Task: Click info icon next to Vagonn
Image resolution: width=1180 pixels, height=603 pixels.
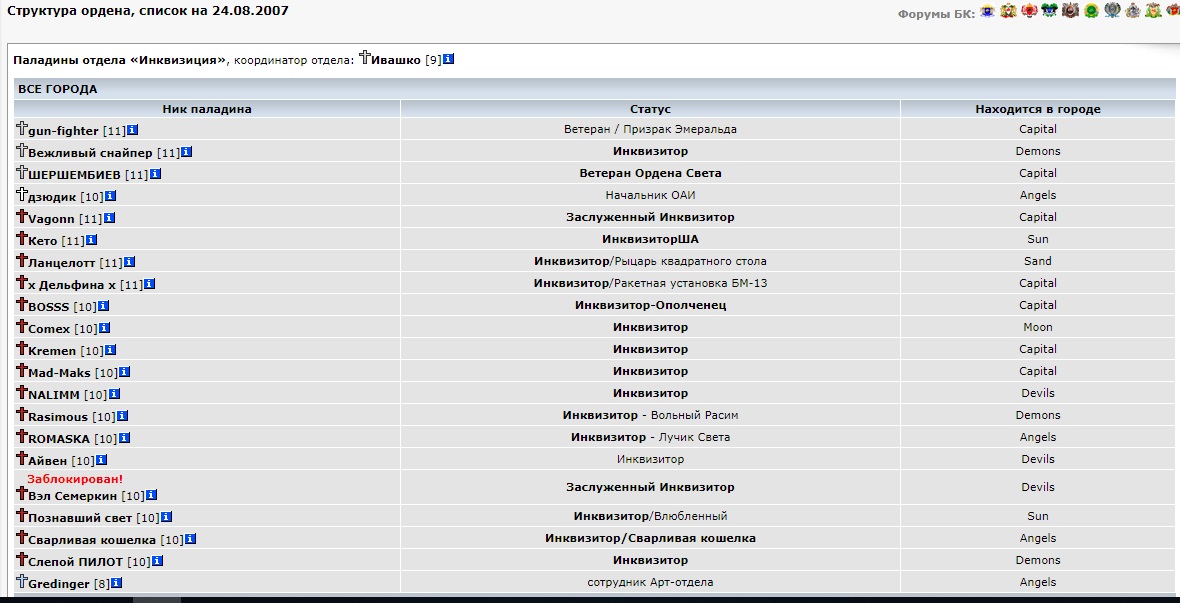Action: (110, 218)
